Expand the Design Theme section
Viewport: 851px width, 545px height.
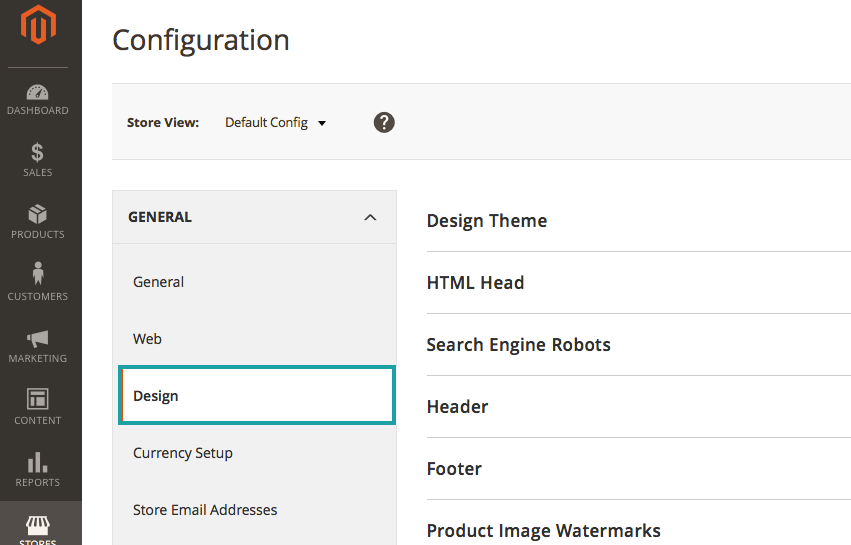coord(487,221)
